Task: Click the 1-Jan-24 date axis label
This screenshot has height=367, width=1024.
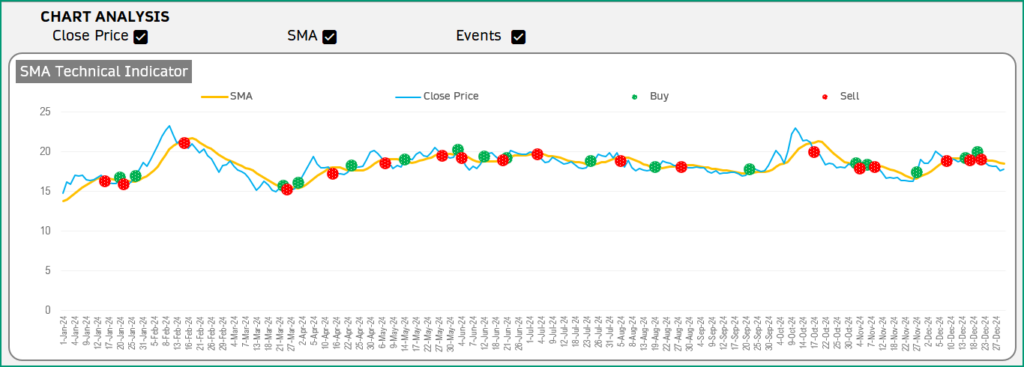Action: tap(63, 330)
